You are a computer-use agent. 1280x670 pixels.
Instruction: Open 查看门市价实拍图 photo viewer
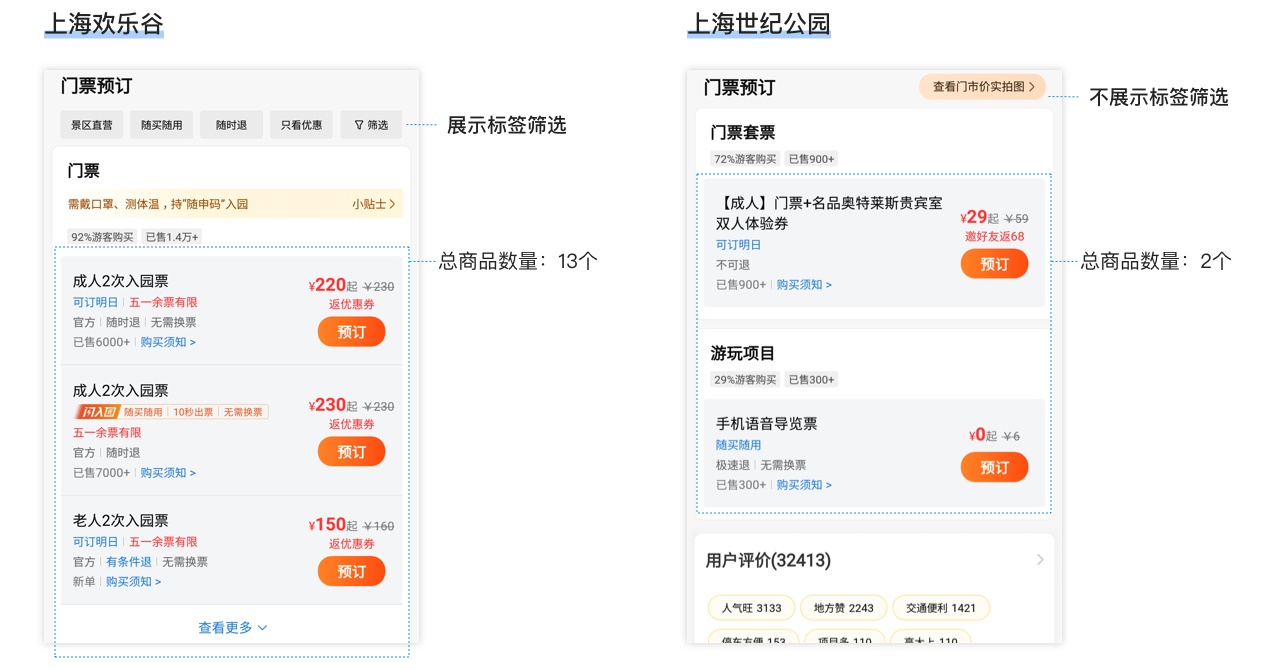point(981,87)
